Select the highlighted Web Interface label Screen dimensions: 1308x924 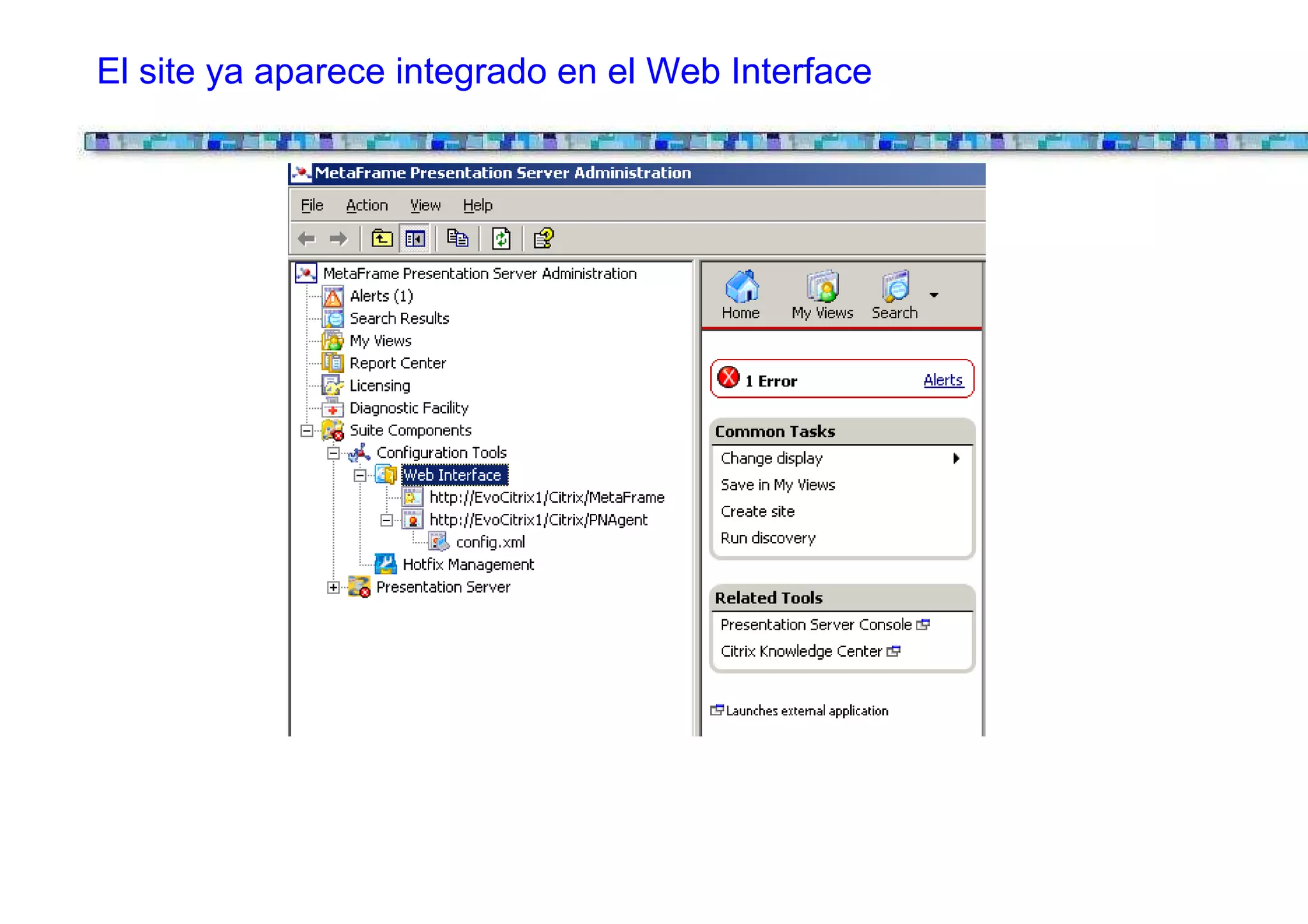(x=454, y=475)
